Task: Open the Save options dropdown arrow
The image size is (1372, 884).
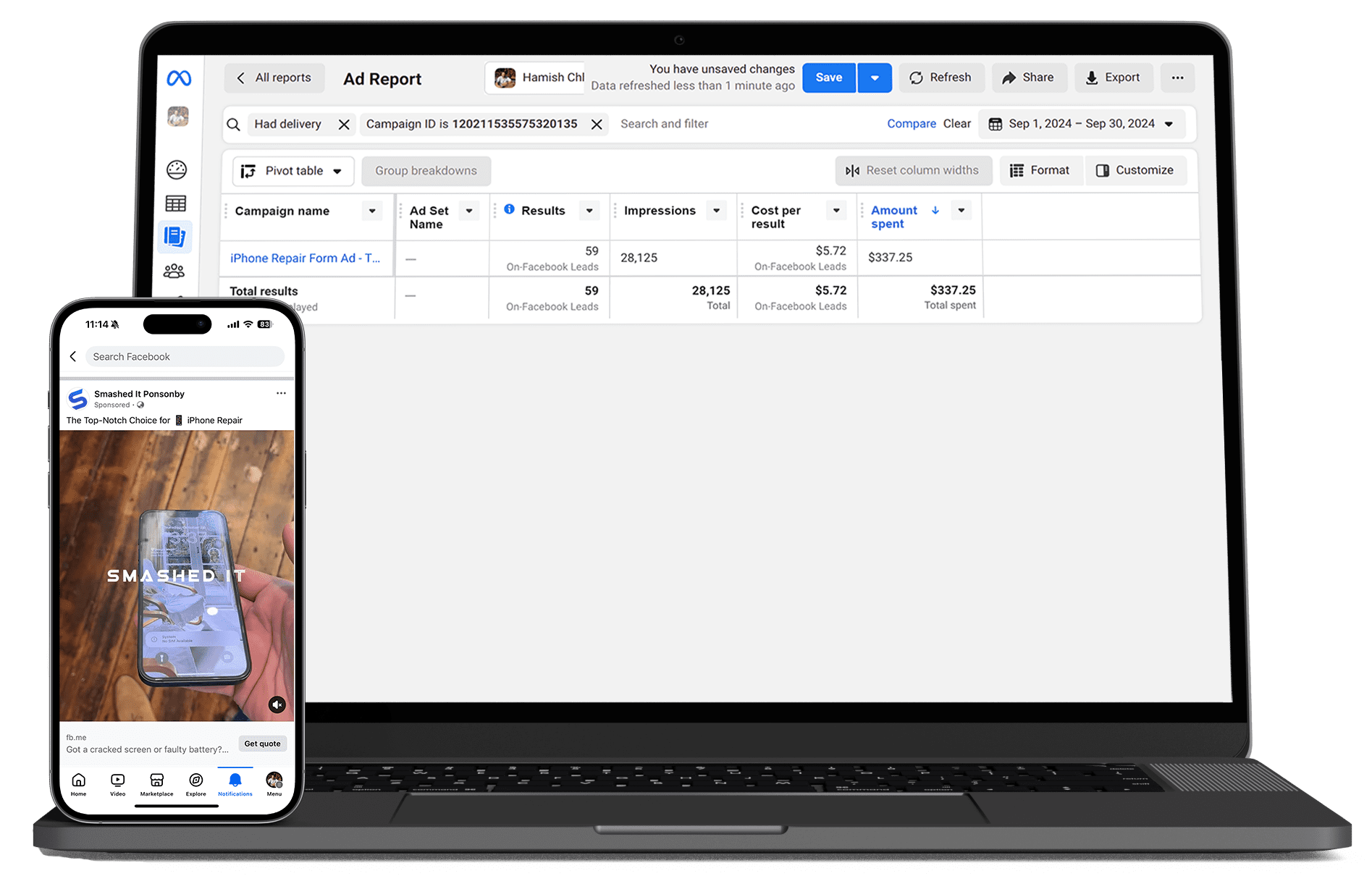Action: click(875, 77)
